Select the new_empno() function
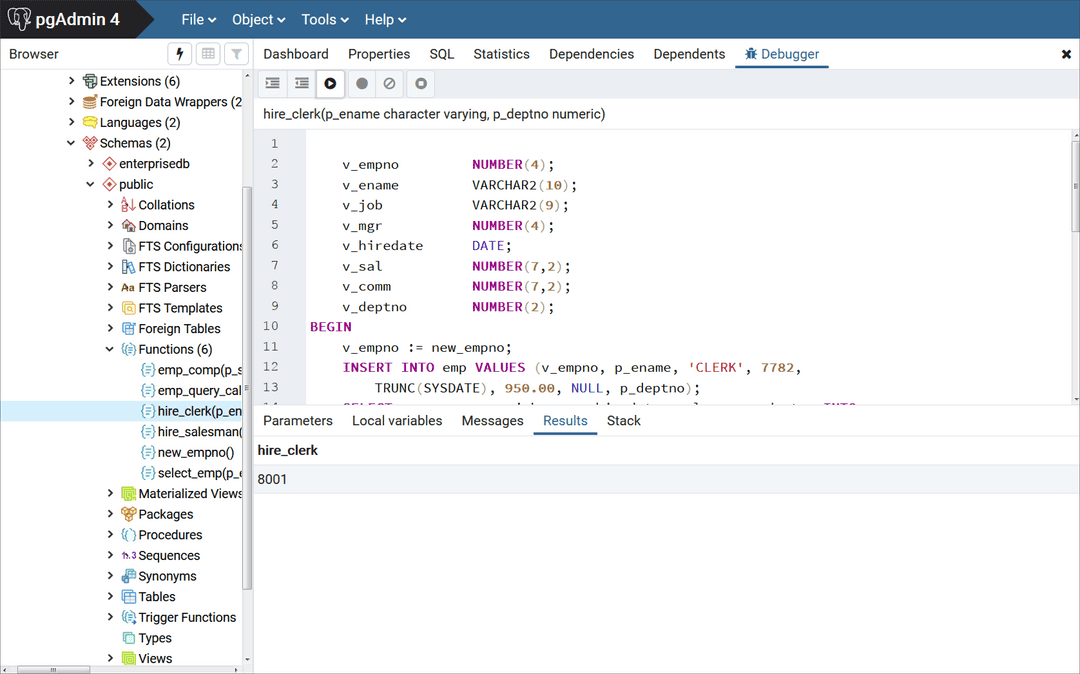The image size is (1080, 674). tap(195, 452)
